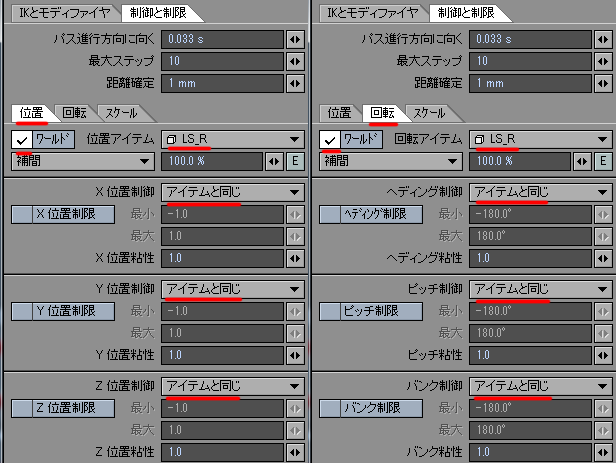Click the arrow stepper for left 最大ステップ
Image resolution: width=616 pixels, height=463 pixels.
click(295, 61)
